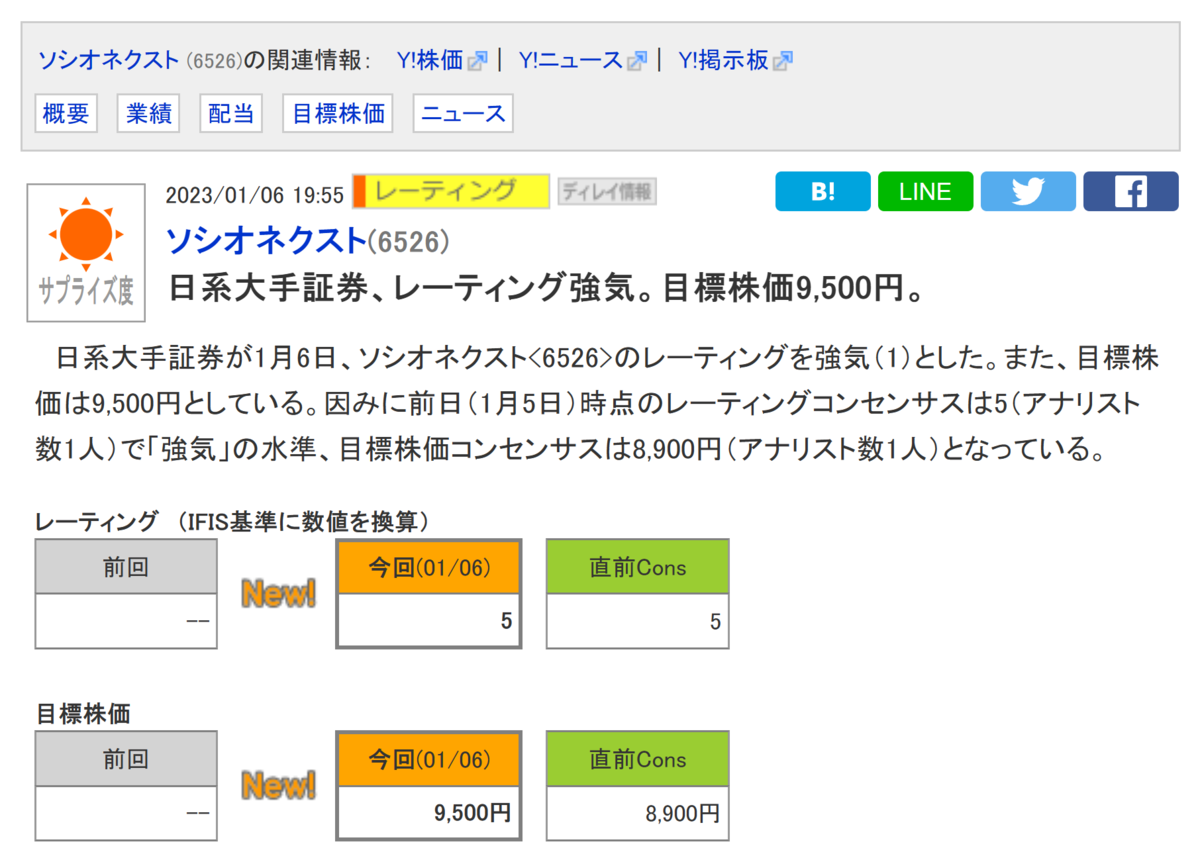Open the 業績 tab
This screenshot has width=1200, height=856.
click(149, 113)
